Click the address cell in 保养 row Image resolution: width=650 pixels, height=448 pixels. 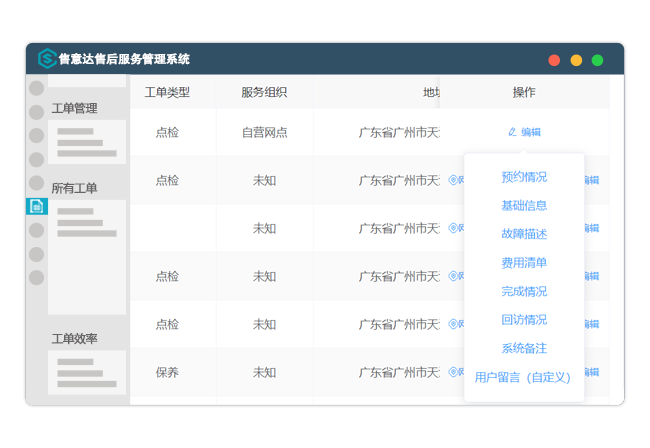399,373
